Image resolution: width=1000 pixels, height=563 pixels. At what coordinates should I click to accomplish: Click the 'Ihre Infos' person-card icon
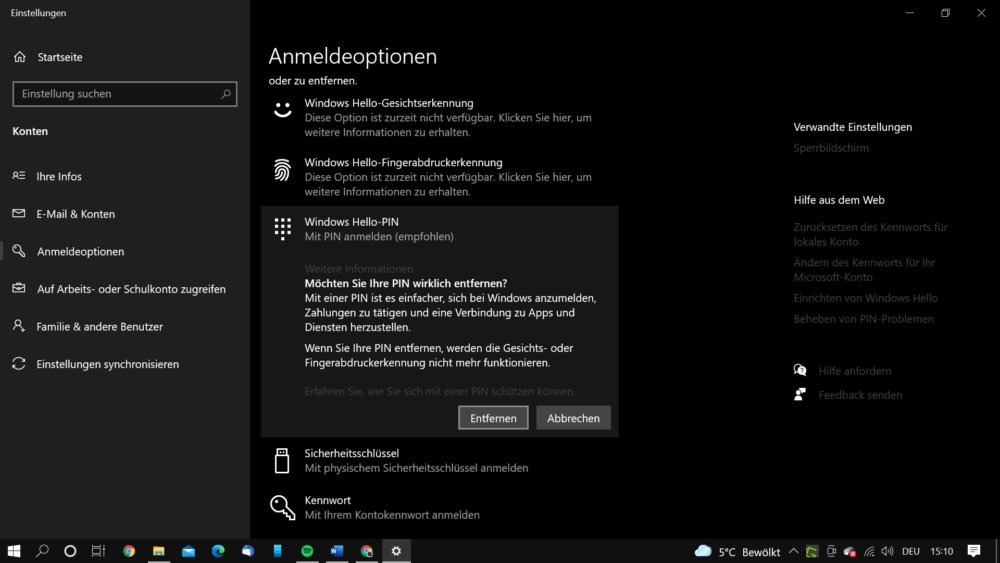click(x=19, y=175)
